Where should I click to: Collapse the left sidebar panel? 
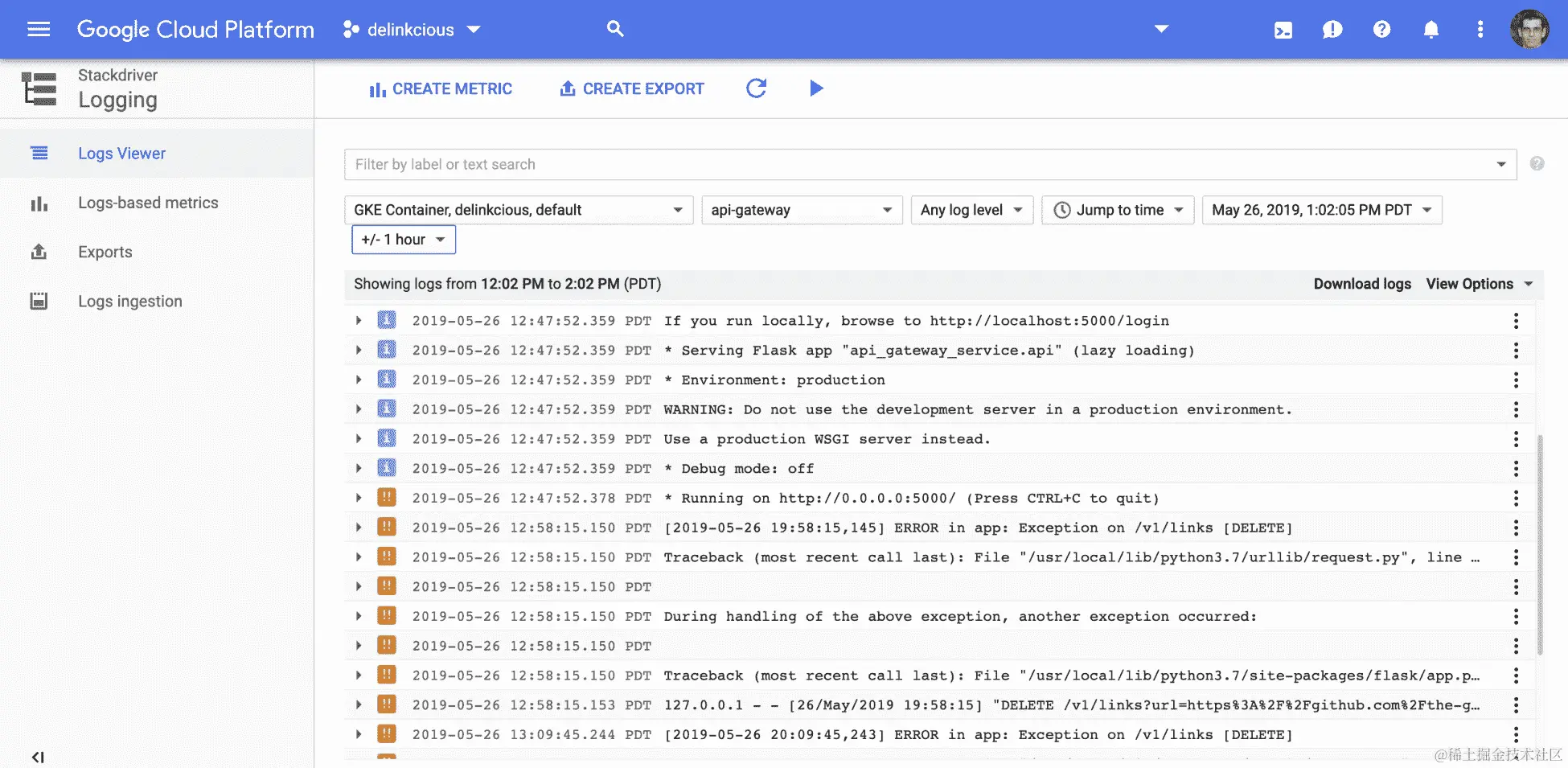38,757
